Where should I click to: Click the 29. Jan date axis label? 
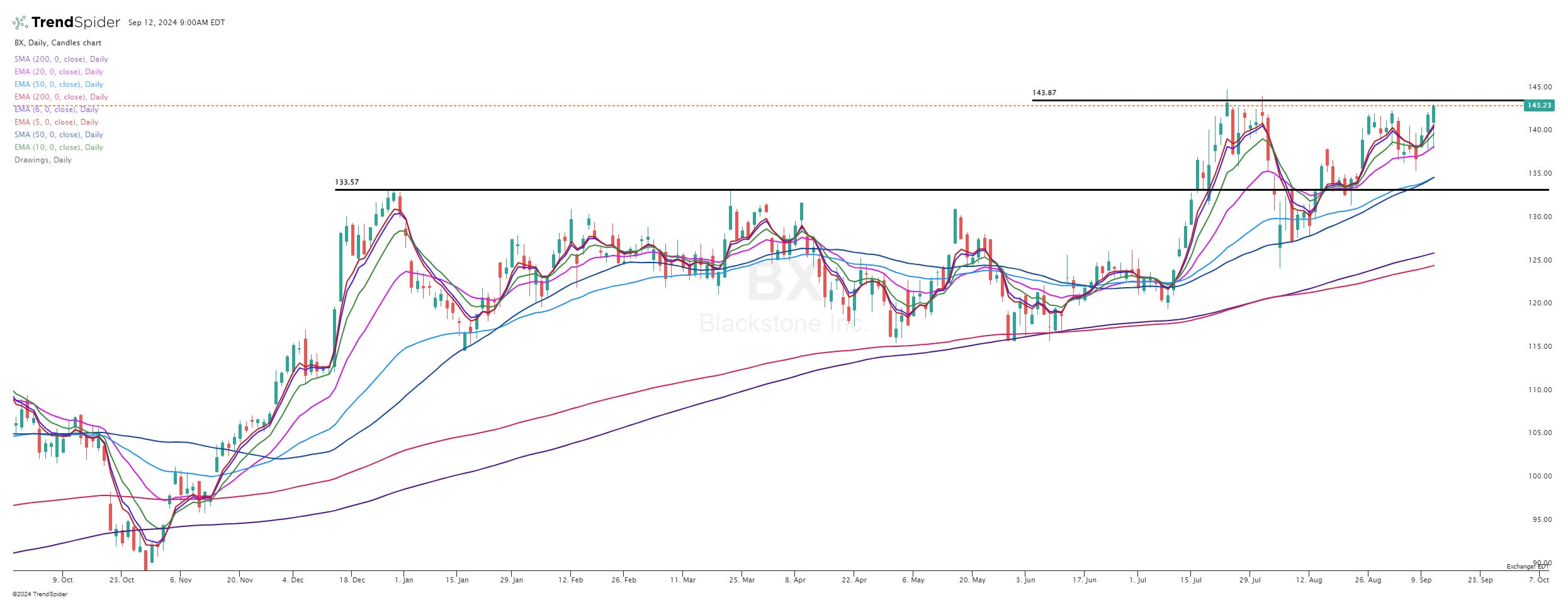(x=512, y=580)
